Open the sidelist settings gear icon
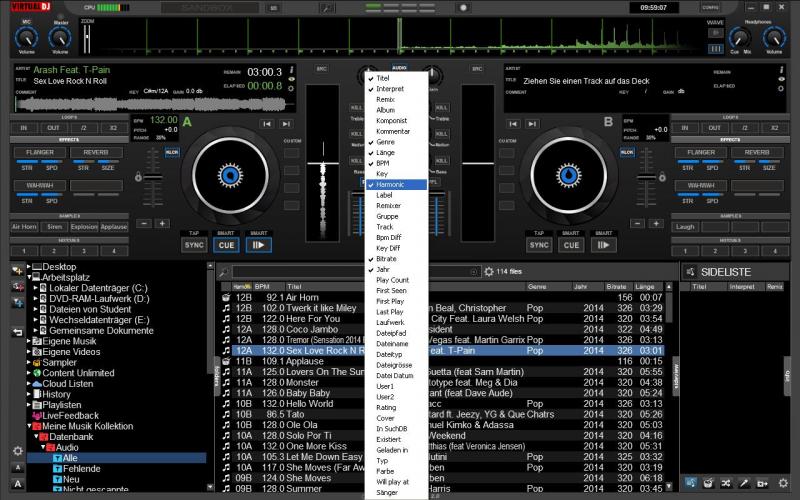 point(785,484)
